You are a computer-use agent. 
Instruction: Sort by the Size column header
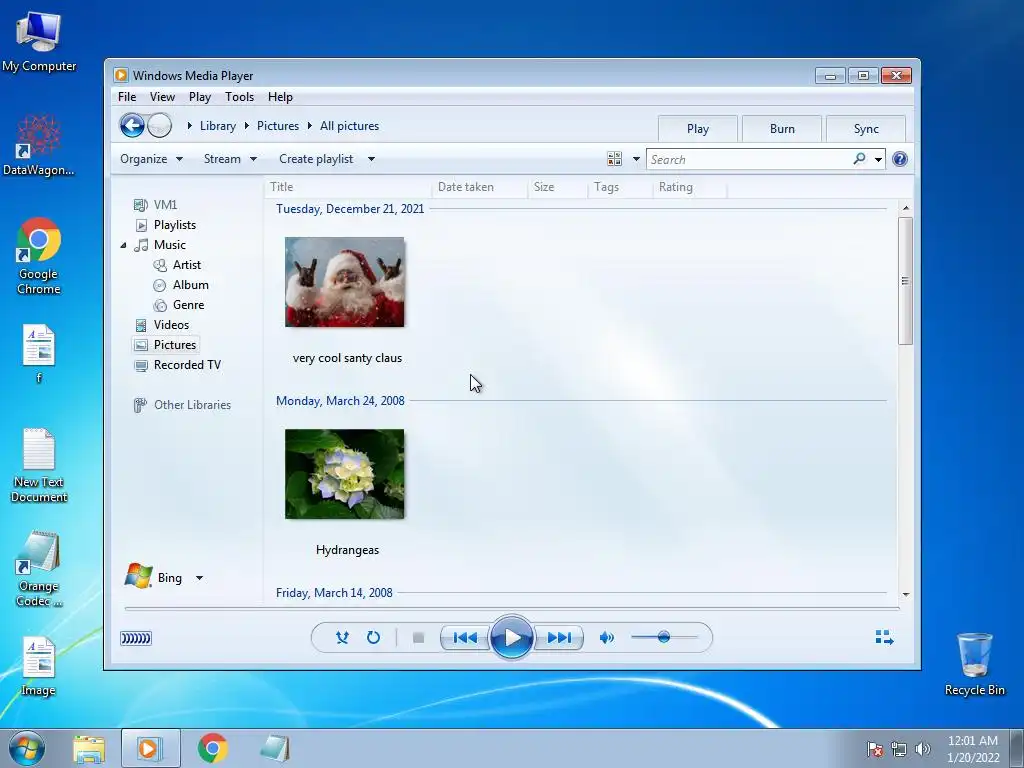tap(558, 187)
